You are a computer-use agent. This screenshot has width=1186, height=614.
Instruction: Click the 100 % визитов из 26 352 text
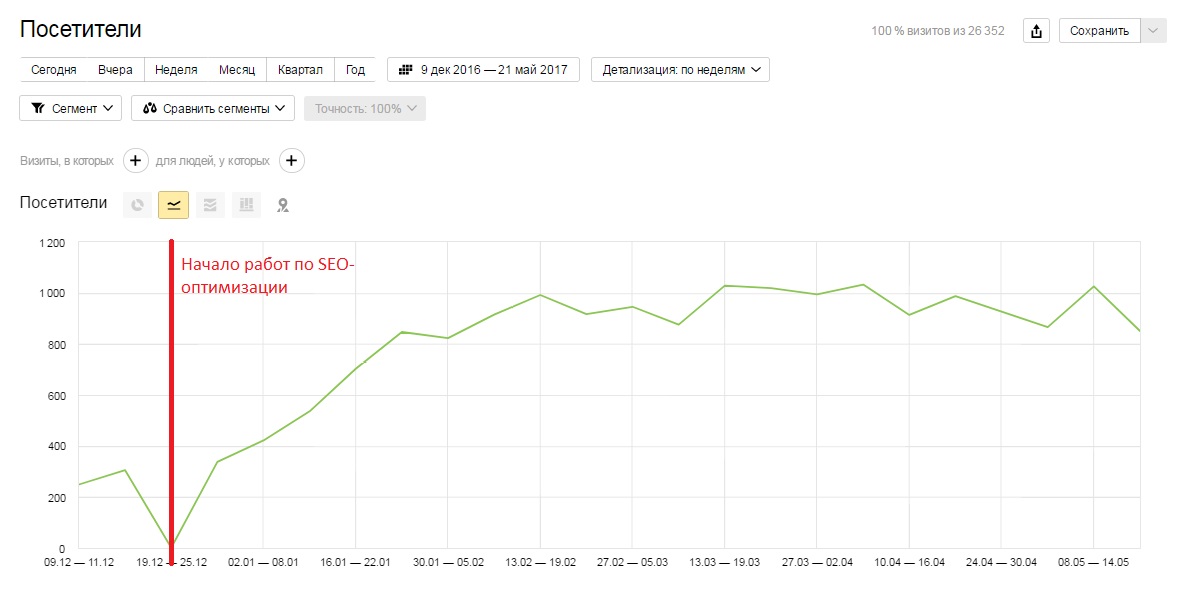tap(938, 31)
